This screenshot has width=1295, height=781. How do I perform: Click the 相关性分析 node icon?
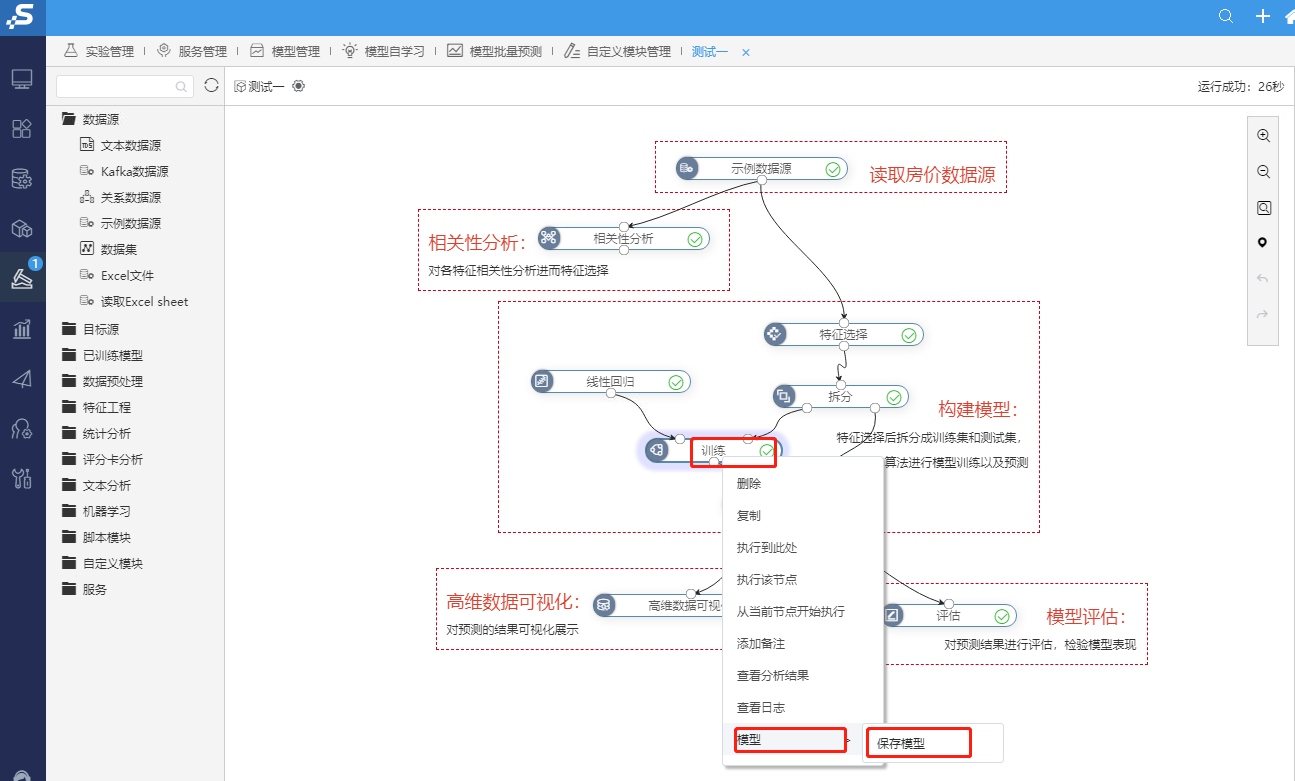point(548,238)
